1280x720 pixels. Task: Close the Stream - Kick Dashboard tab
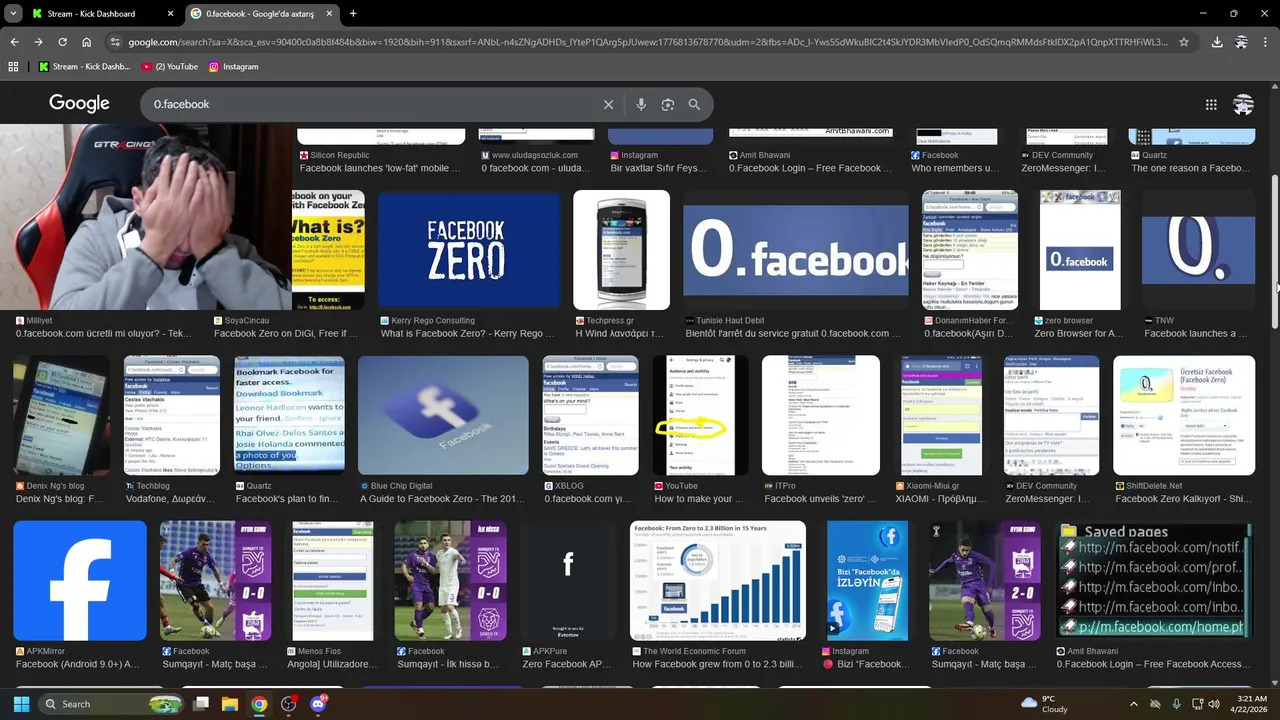(169, 14)
